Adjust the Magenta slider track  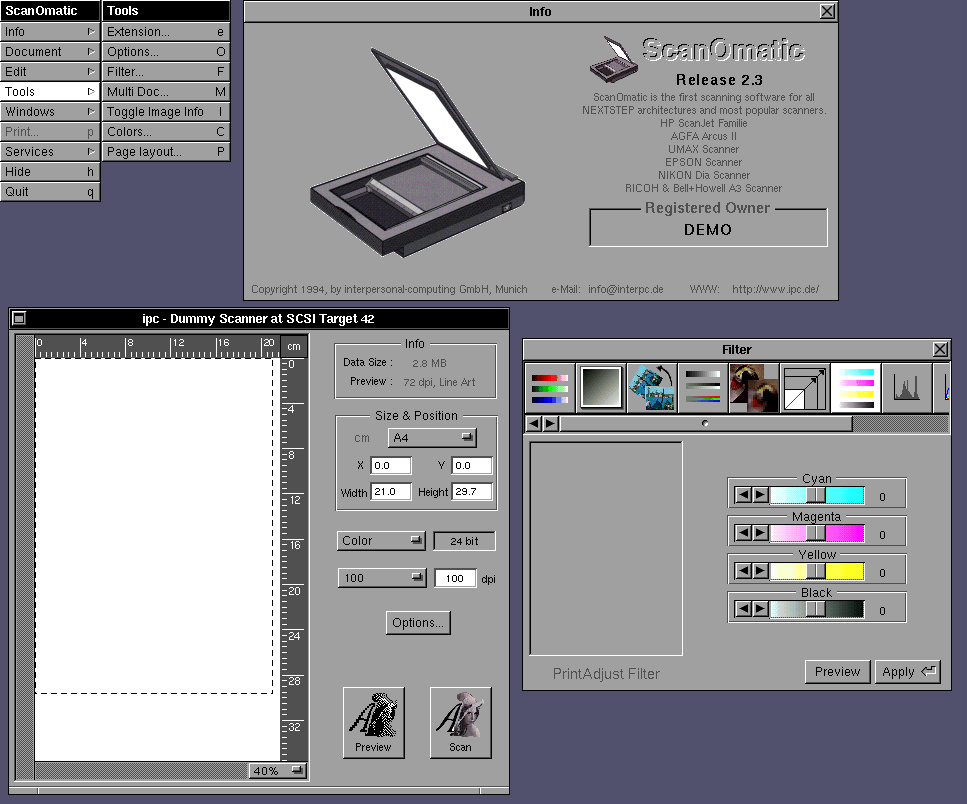click(817, 533)
